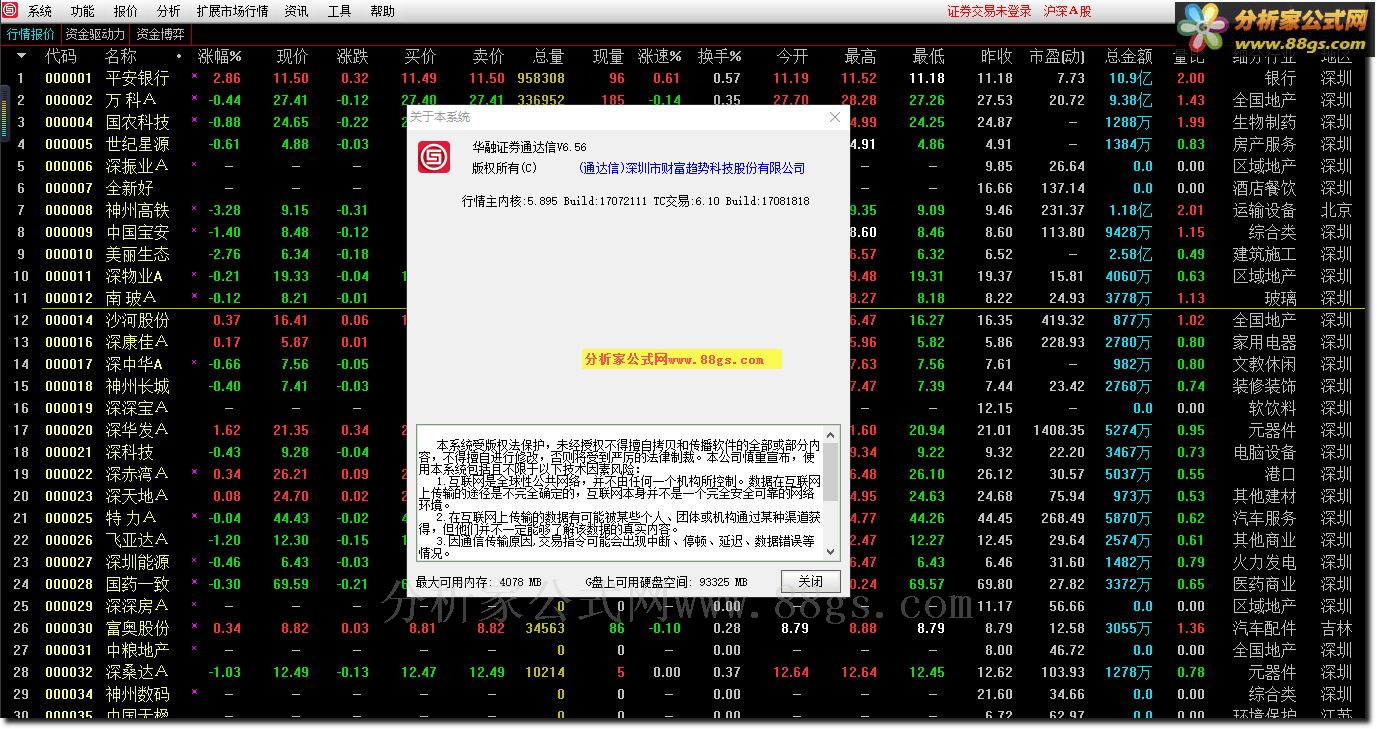Close the About dialog with the X icon
Screen dimensions: 1377x729
pos(835,117)
